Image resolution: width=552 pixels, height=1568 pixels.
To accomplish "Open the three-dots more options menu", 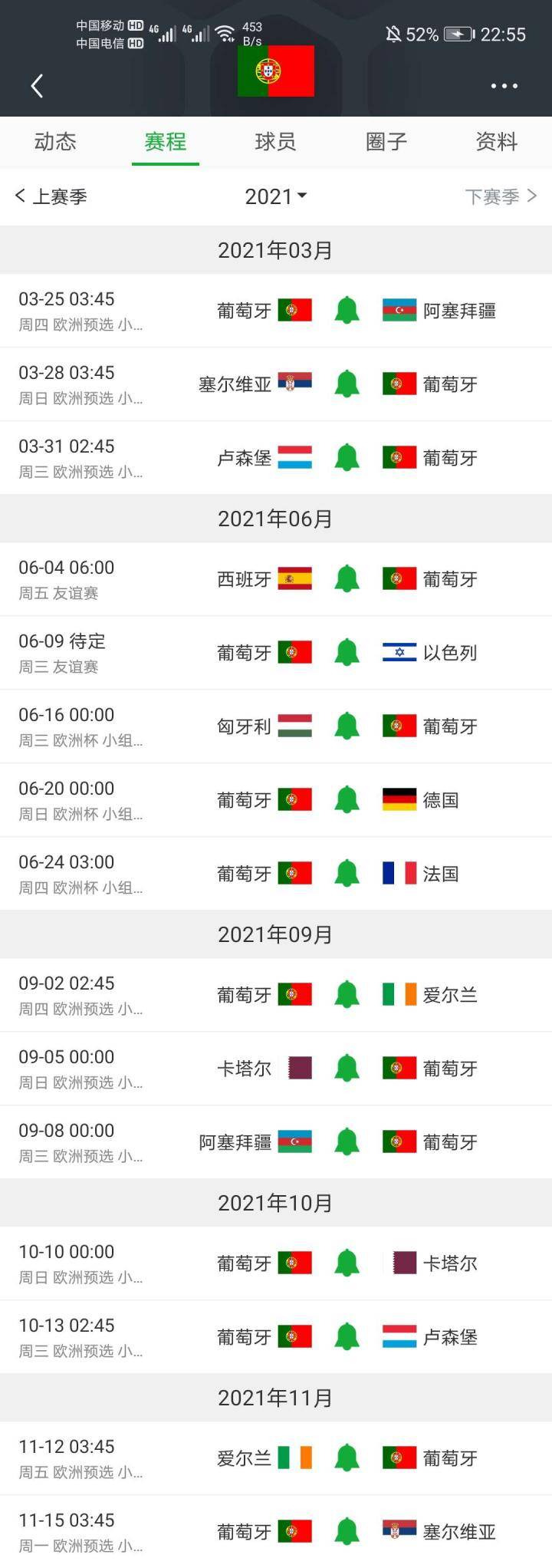I will click(504, 86).
